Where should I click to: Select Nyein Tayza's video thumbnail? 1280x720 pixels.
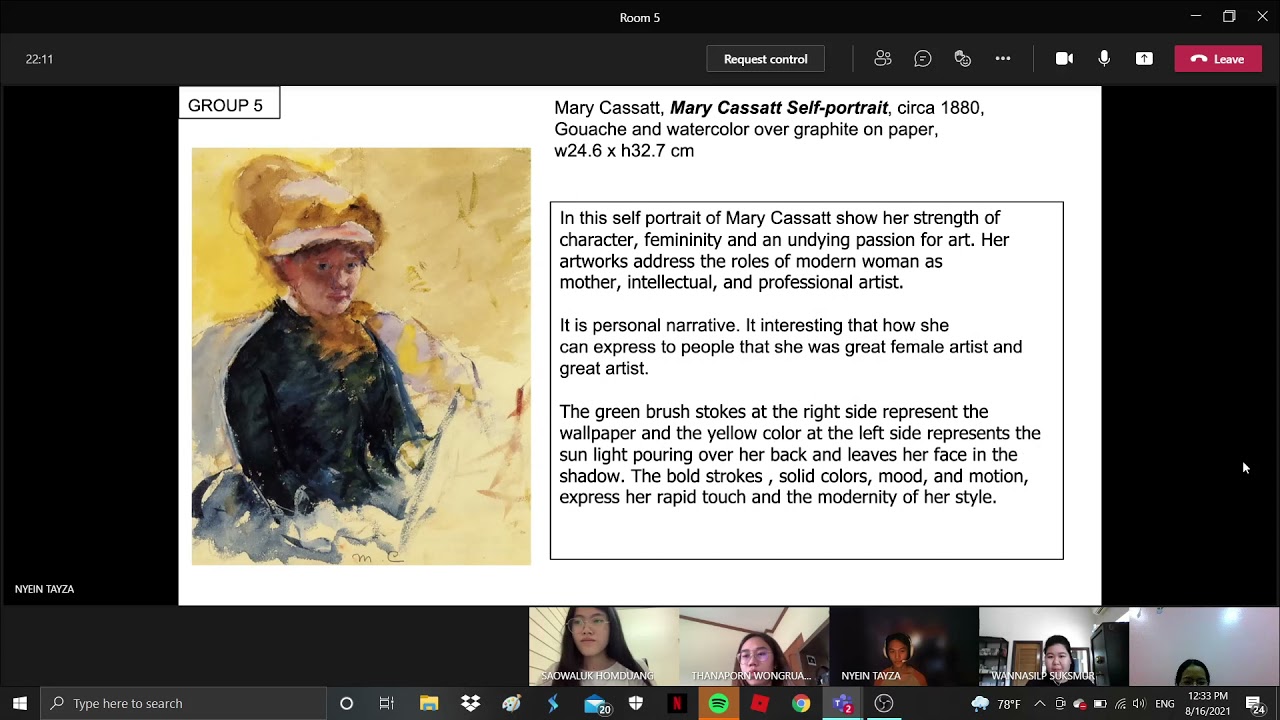click(x=904, y=646)
